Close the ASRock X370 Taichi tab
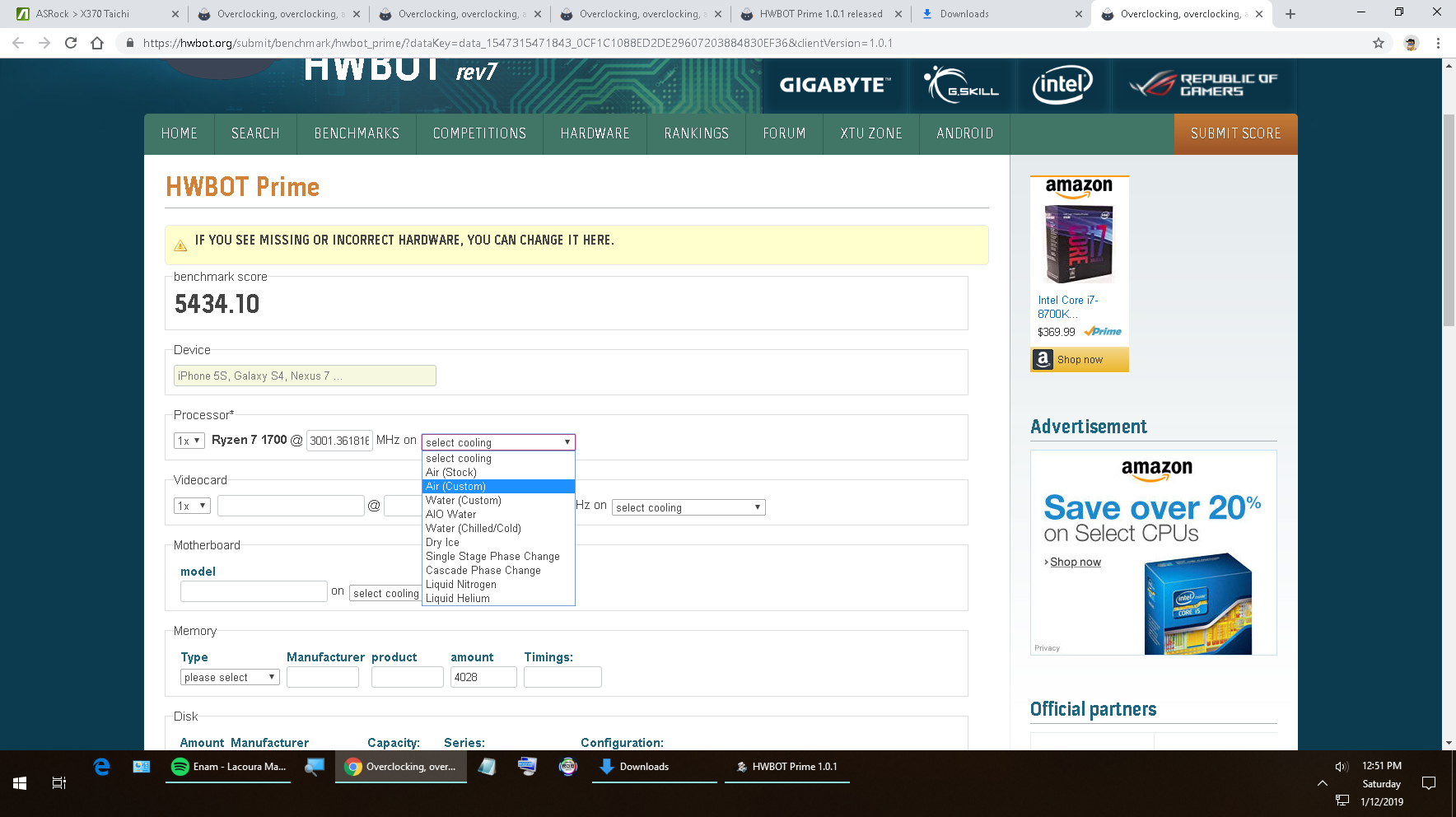The height and width of the screenshot is (817, 1456). point(175,14)
